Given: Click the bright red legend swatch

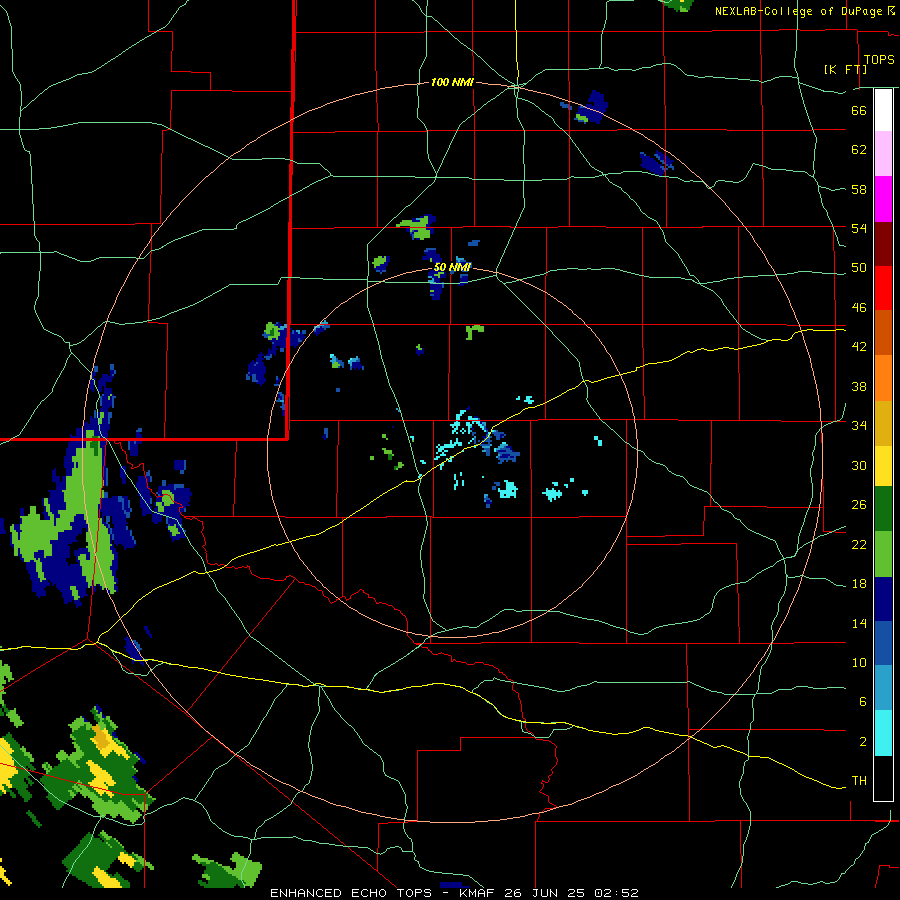Looking at the screenshot, I should [x=883, y=288].
